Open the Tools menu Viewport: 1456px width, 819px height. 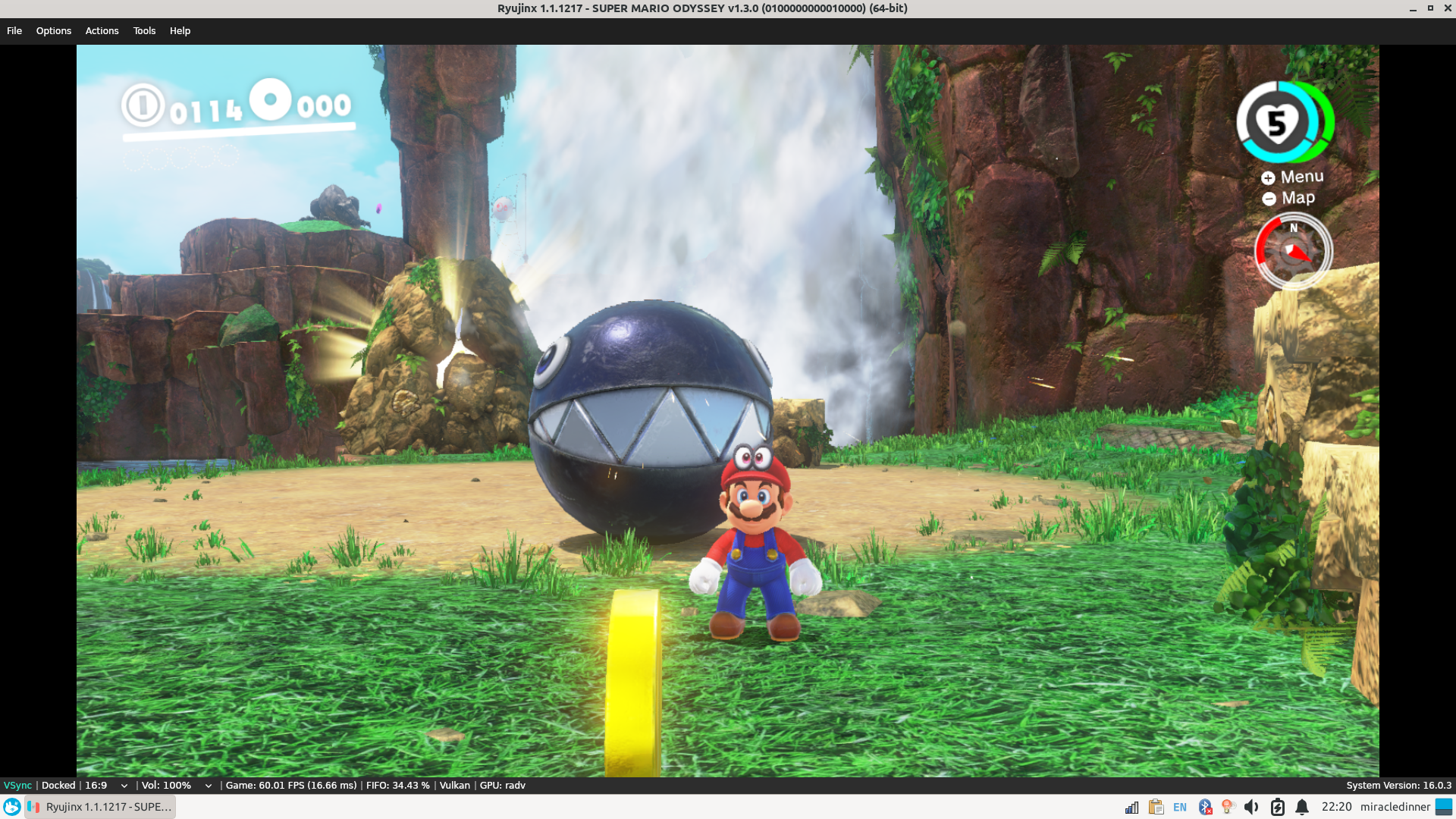[144, 31]
